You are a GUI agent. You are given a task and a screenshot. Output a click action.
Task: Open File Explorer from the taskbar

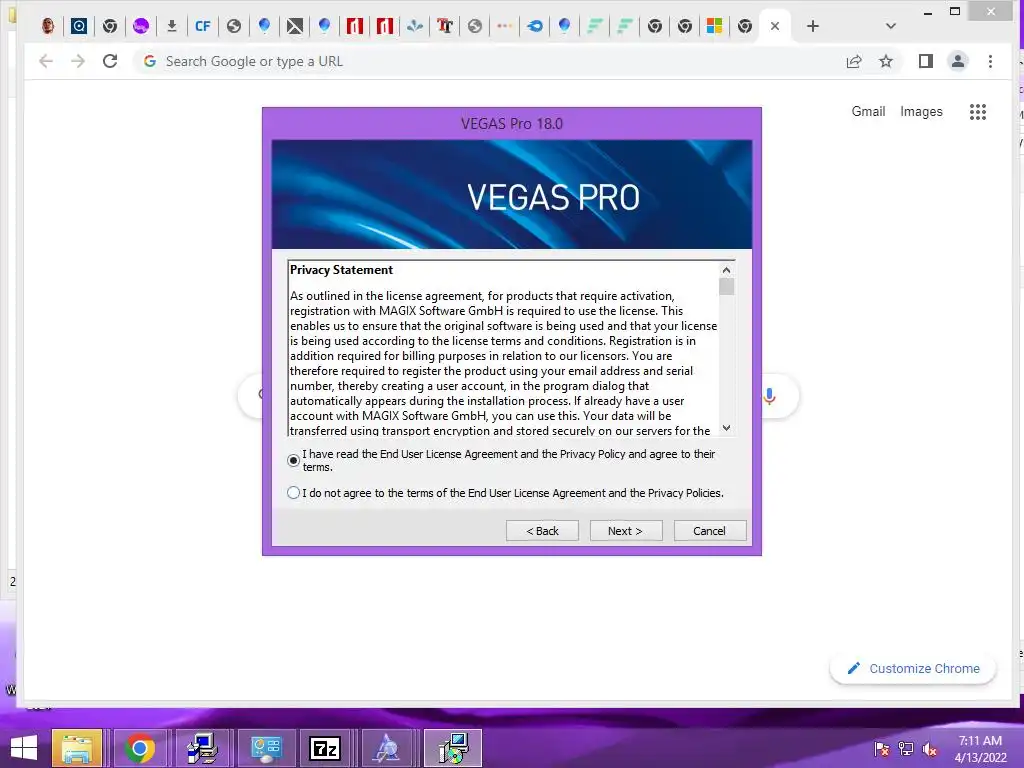77,748
